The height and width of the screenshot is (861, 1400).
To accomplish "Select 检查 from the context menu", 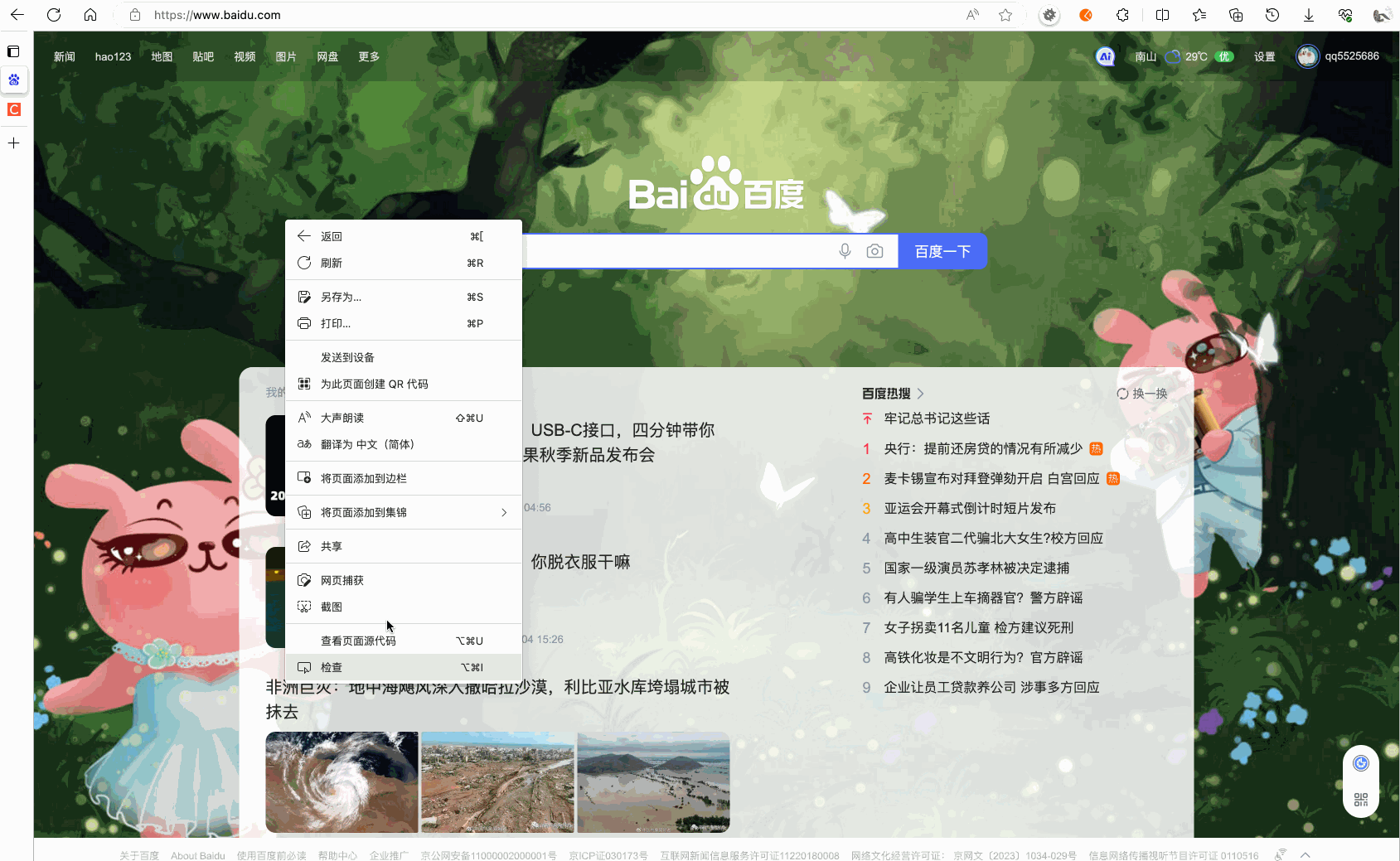I will point(332,667).
